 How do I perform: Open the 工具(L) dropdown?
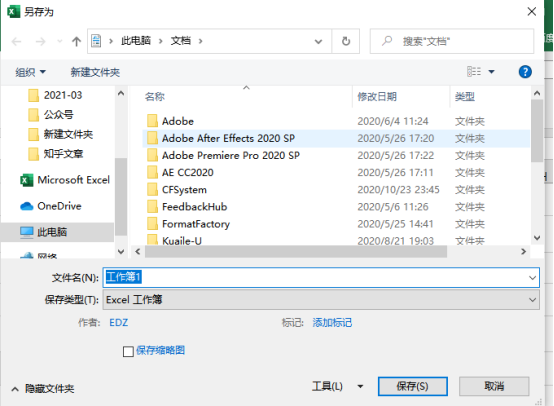coord(337,386)
